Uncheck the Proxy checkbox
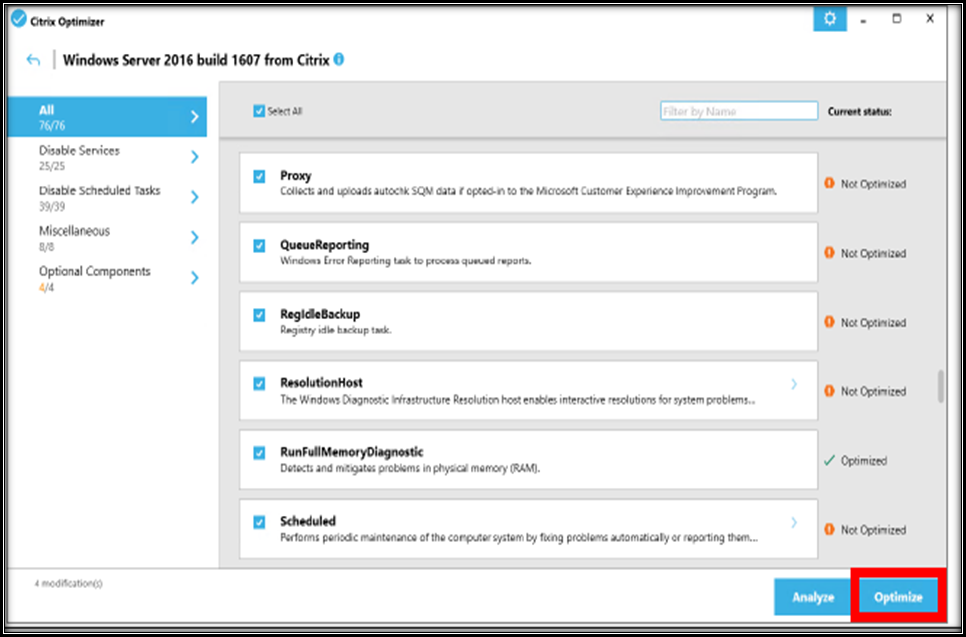 [x=260, y=176]
